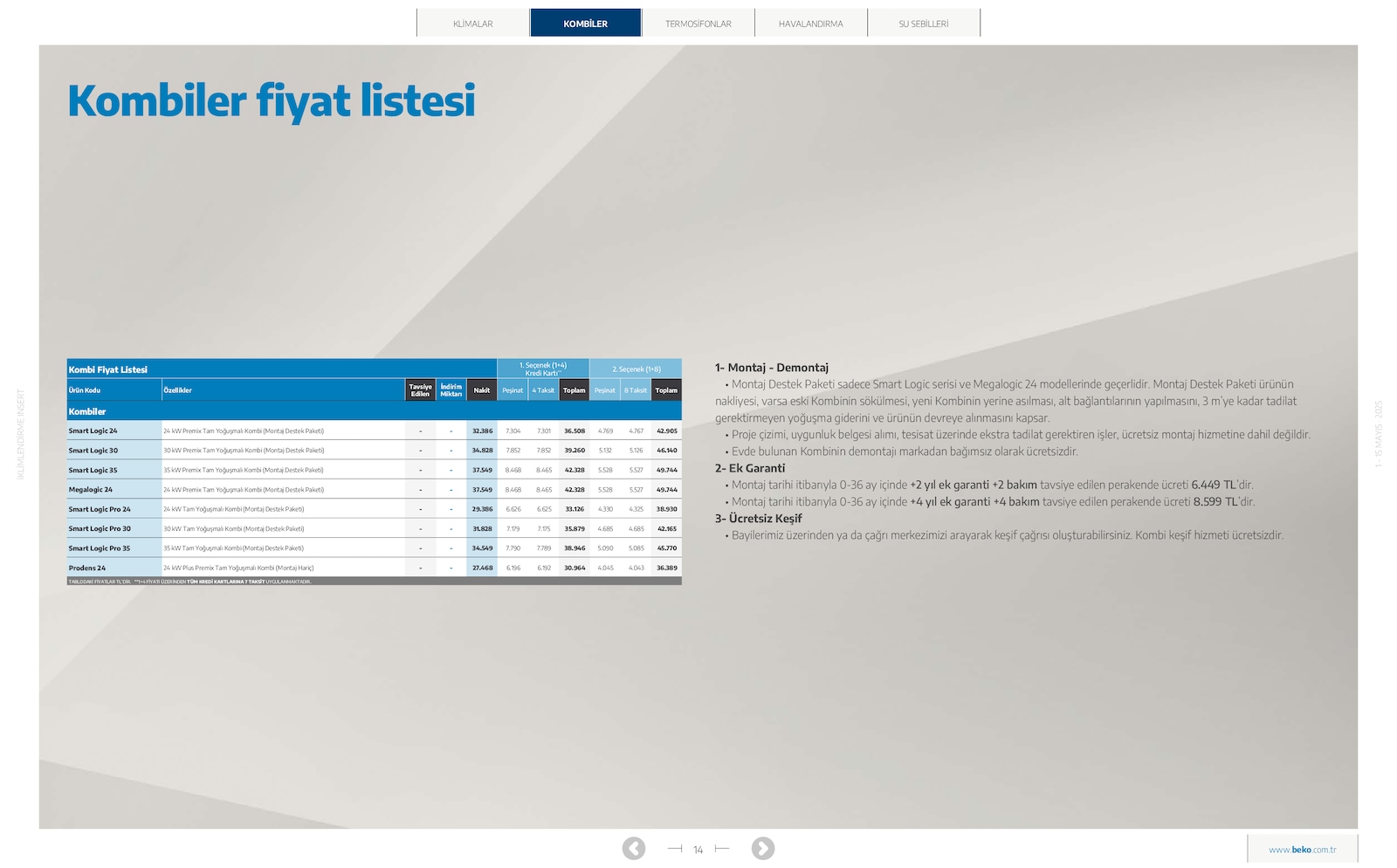Click the 39.260 total price cell
The height and width of the screenshot is (868, 1397).
(x=575, y=451)
